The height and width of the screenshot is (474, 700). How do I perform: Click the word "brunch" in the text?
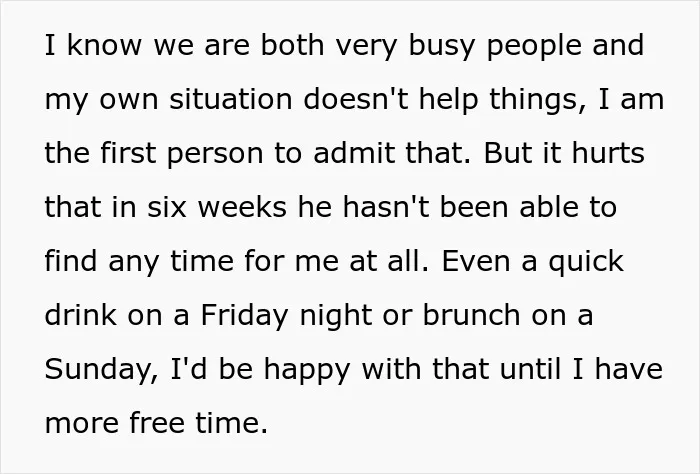click(x=471, y=315)
